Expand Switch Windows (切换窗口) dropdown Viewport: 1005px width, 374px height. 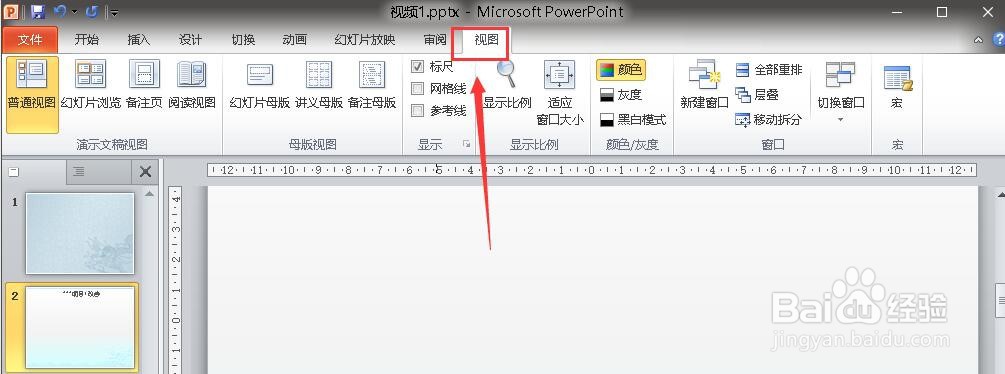click(x=840, y=94)
